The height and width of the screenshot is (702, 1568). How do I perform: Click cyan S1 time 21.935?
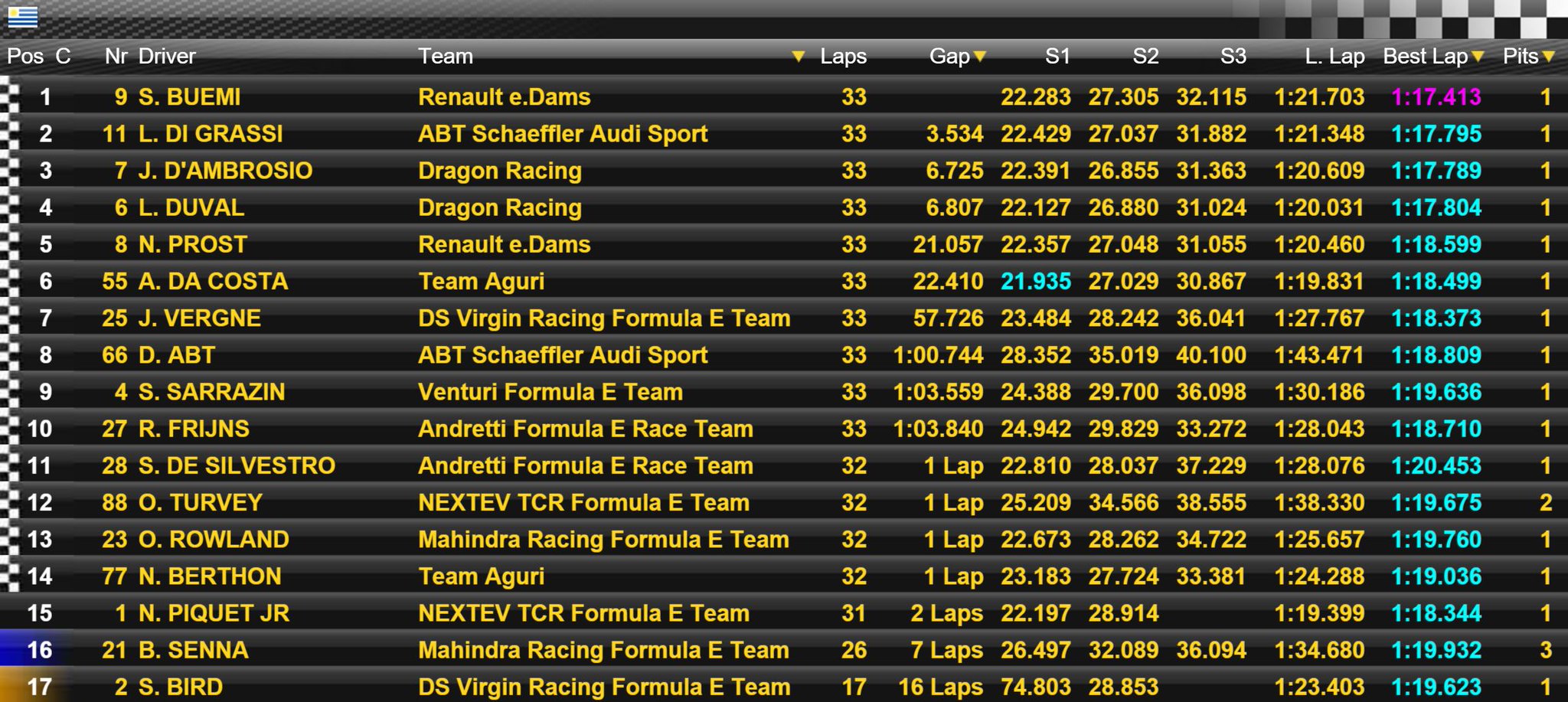1036,281
